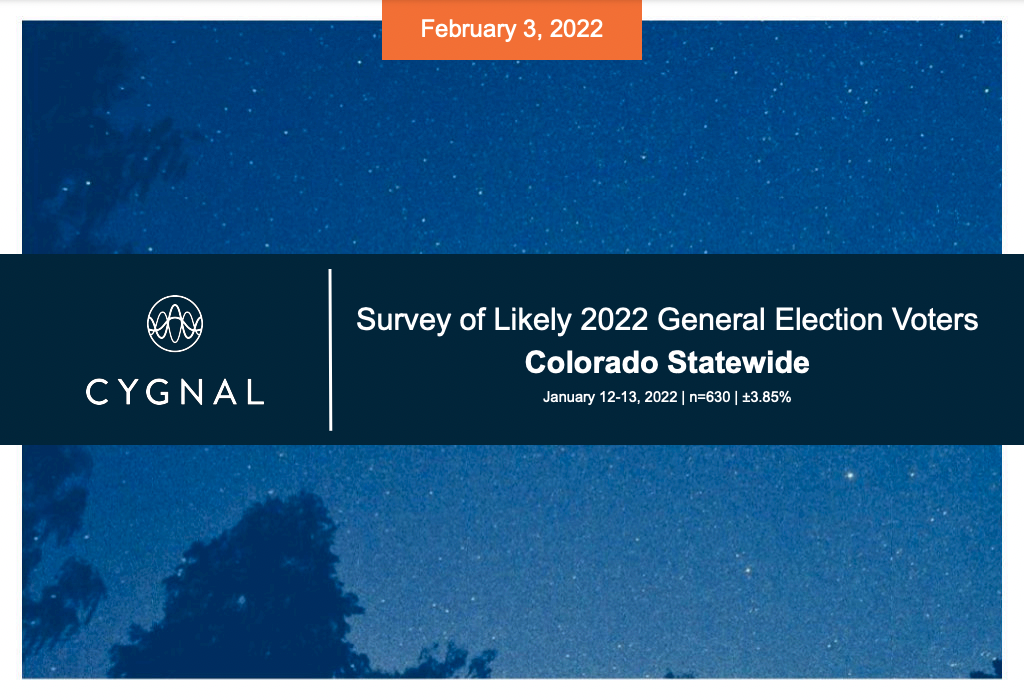The image size is (1024, 700).
Task: Click the Colorado Statewide subtitle
Action: click(x=667, y=362)
